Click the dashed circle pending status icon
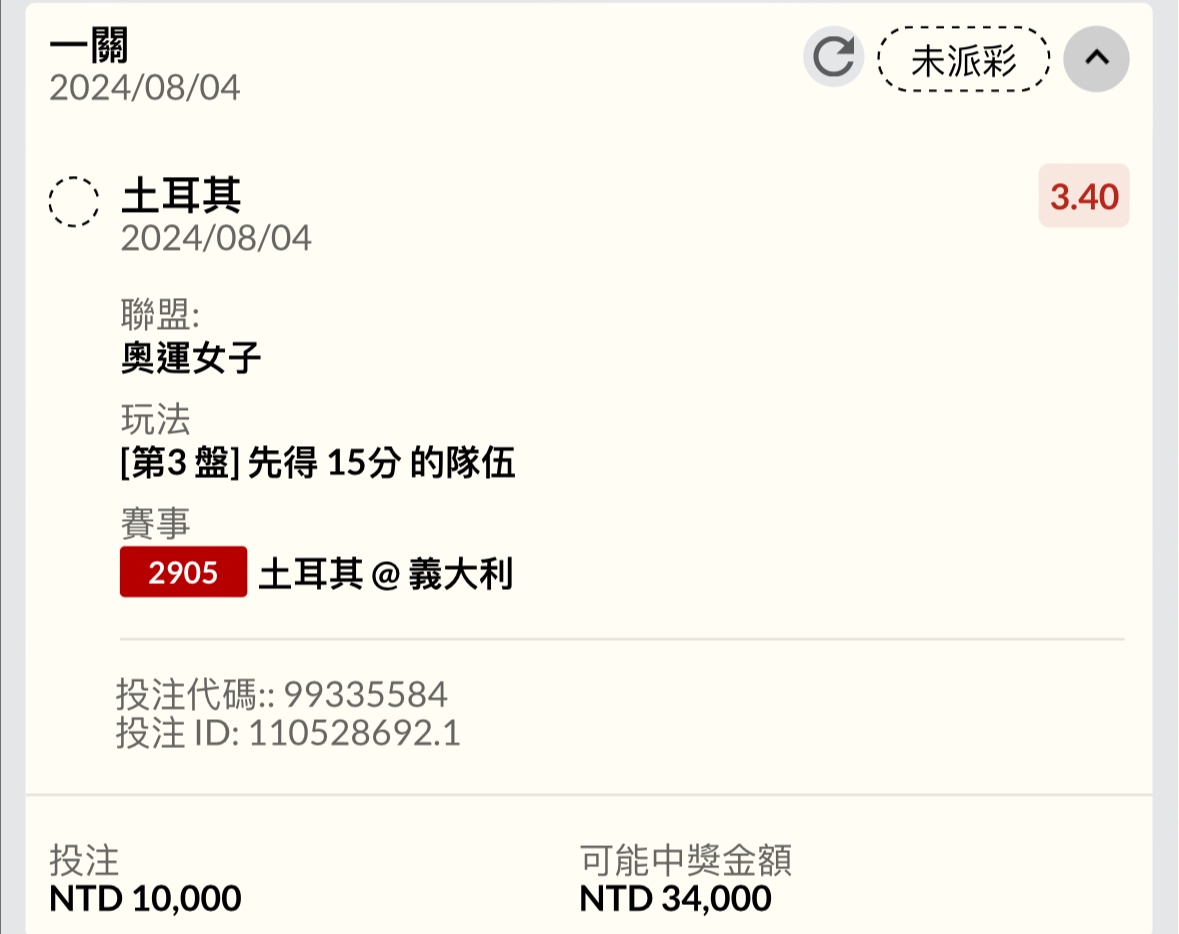 coord(74,201)
